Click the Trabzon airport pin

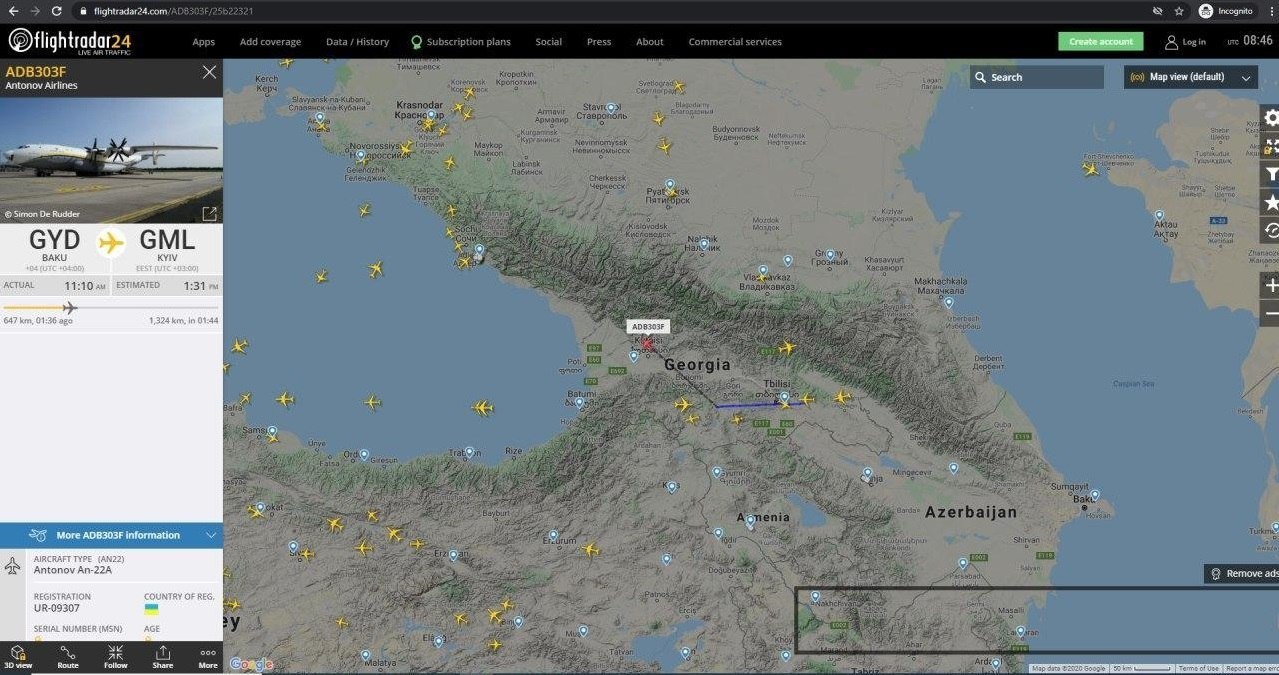coord(468,453)
